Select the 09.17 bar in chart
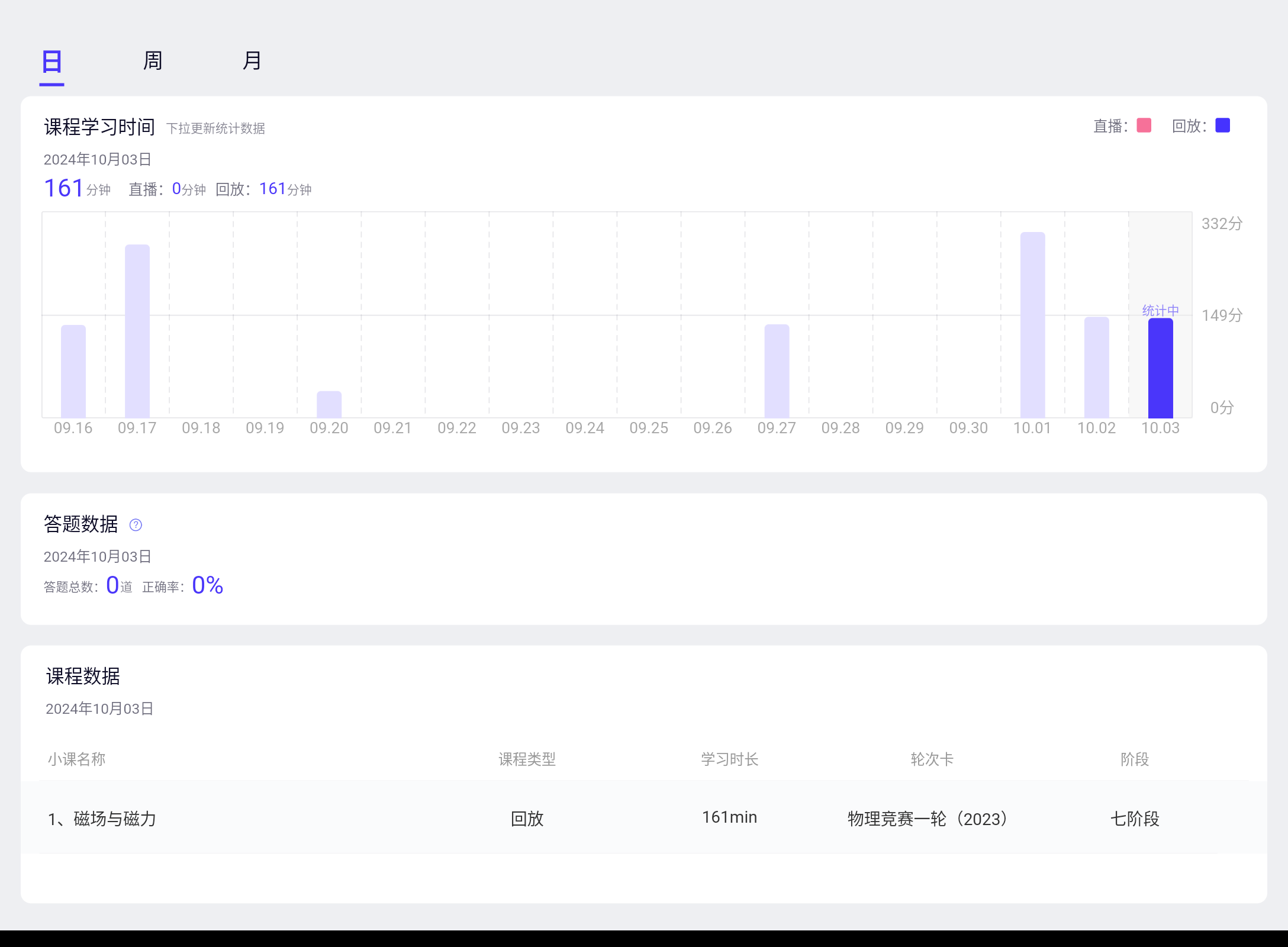The image size is (1288, 947). click(137, 331)
